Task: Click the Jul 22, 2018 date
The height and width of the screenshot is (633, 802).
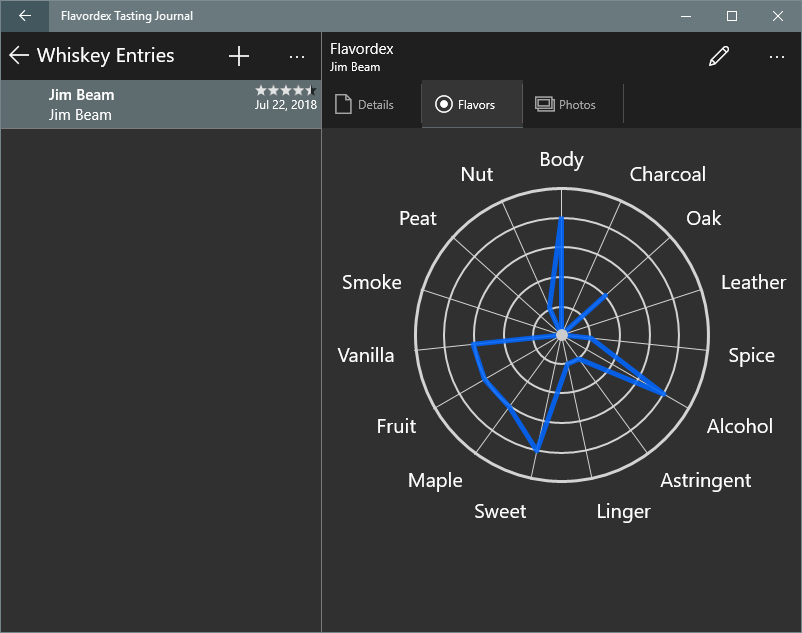Action: [x=285, y=105]
